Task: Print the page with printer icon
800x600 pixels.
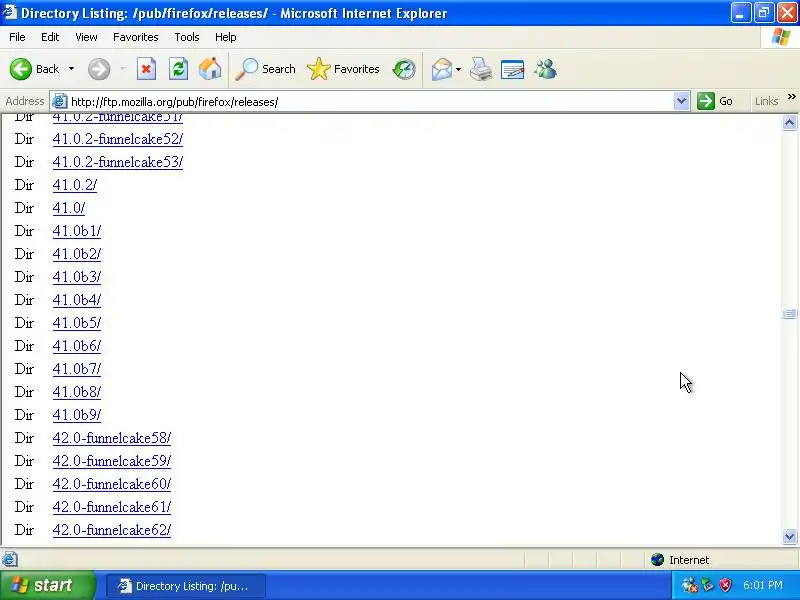Action: tap(481, 69)
